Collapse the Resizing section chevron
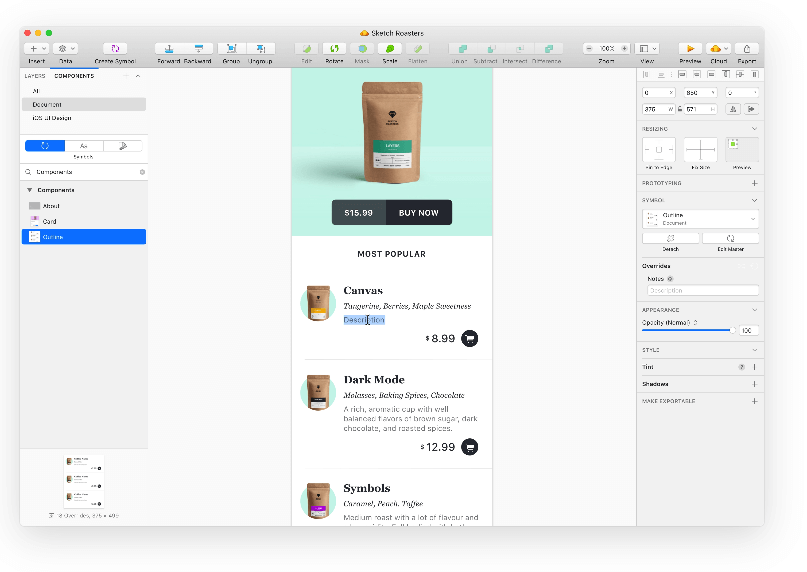 pyautogui.click(x=754, y=129)
